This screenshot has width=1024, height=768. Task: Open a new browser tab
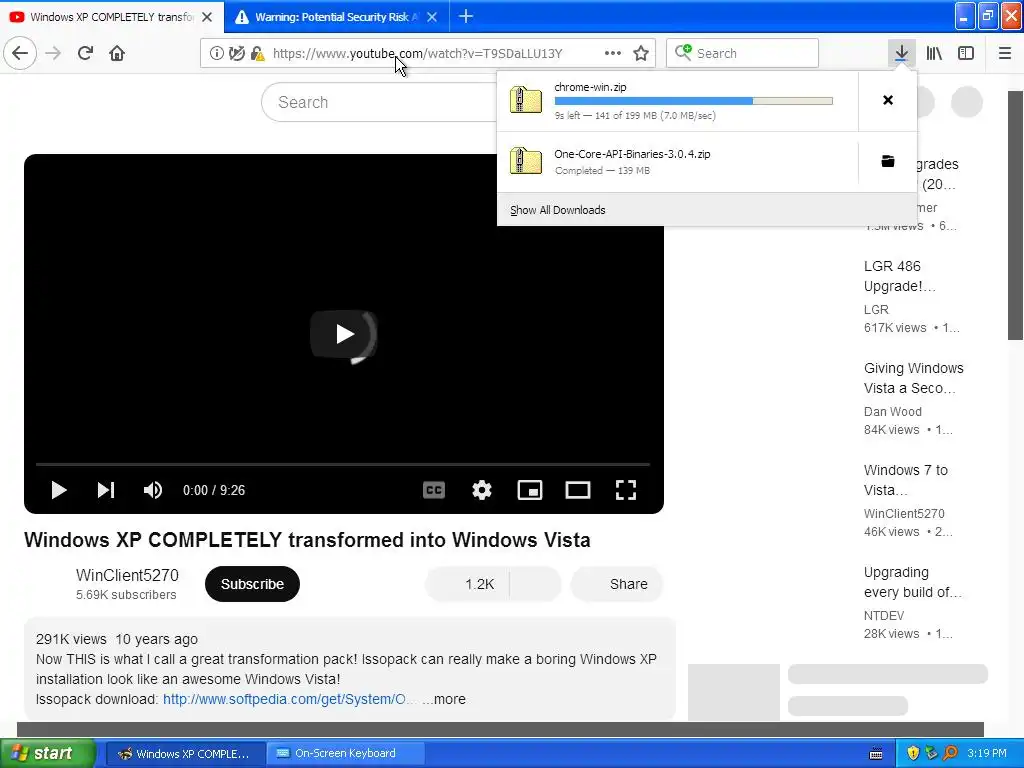[x=466, y=16]
